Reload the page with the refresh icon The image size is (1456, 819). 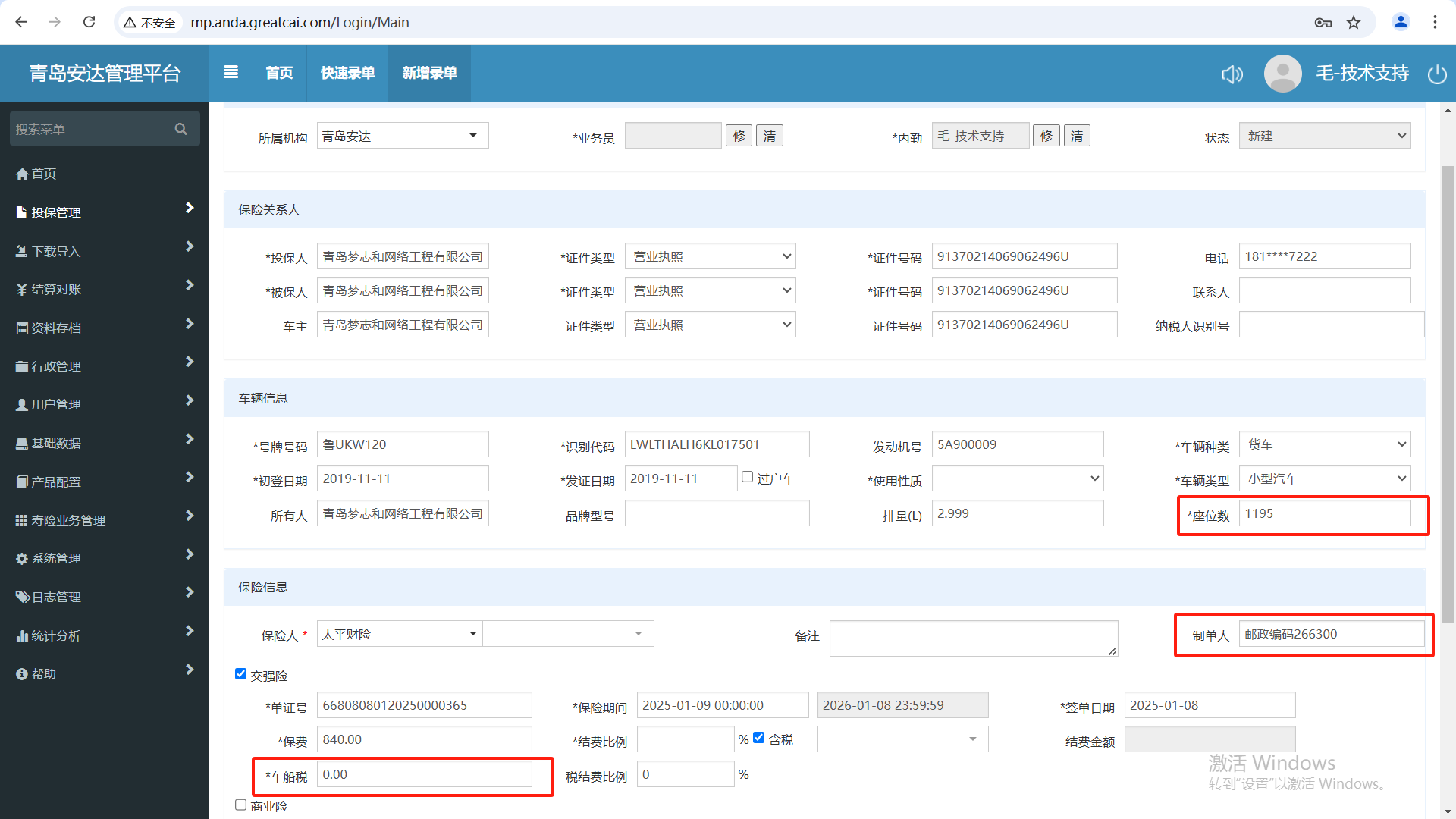pyautogui.click(x=89, y=22)
